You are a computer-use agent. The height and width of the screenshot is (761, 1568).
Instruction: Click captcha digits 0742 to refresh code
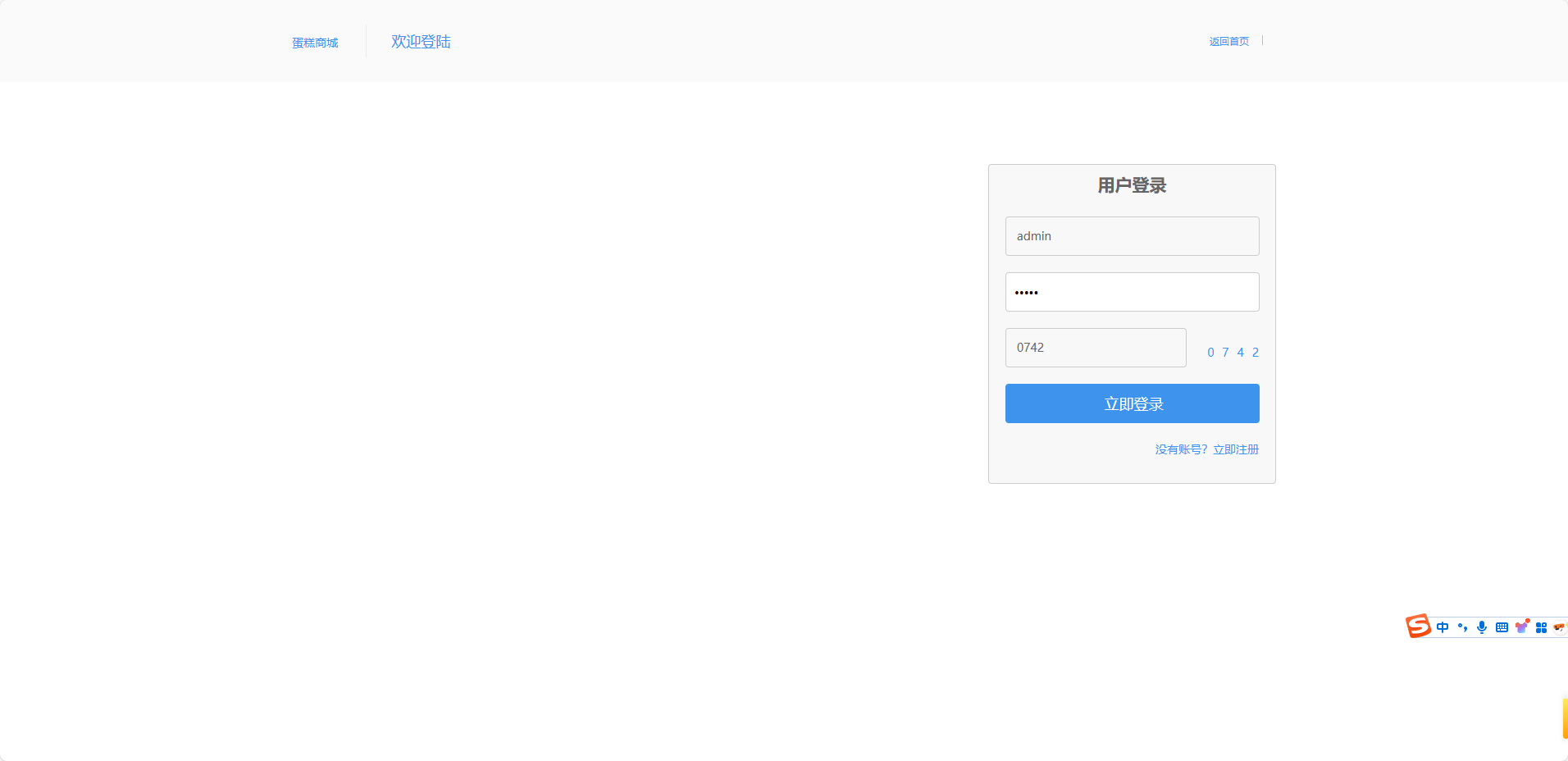click(1233, 352)
